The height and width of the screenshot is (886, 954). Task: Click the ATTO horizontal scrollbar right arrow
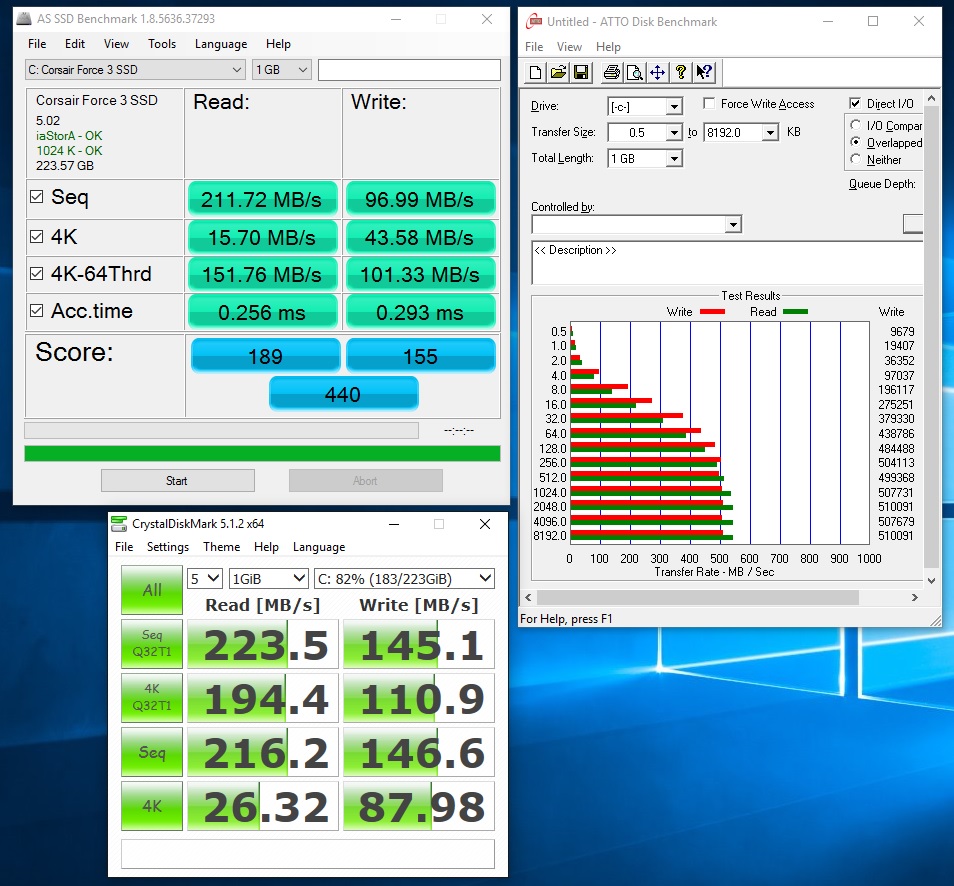914,598
